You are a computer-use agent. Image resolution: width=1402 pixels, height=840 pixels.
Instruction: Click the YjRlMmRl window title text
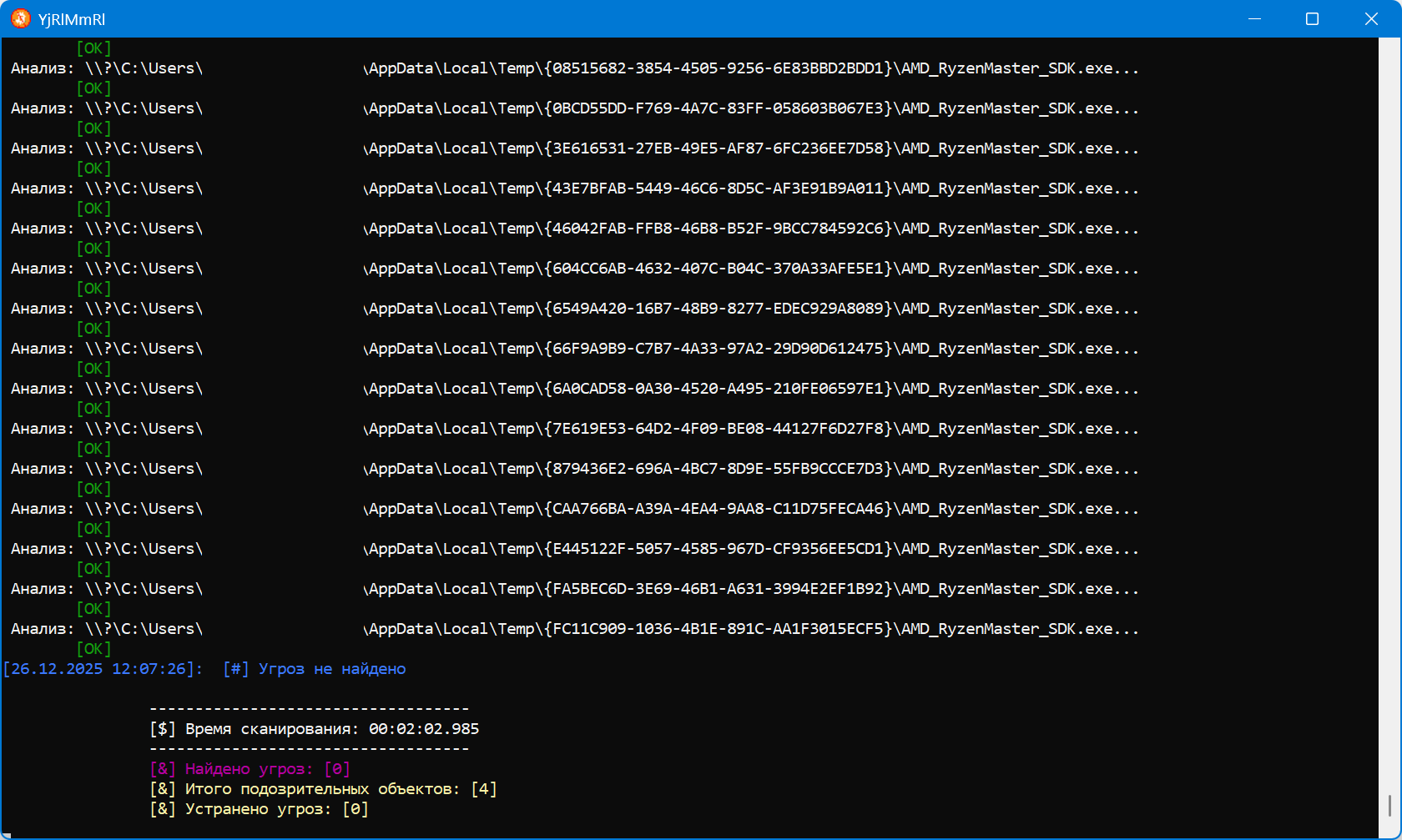click(72, 19)
